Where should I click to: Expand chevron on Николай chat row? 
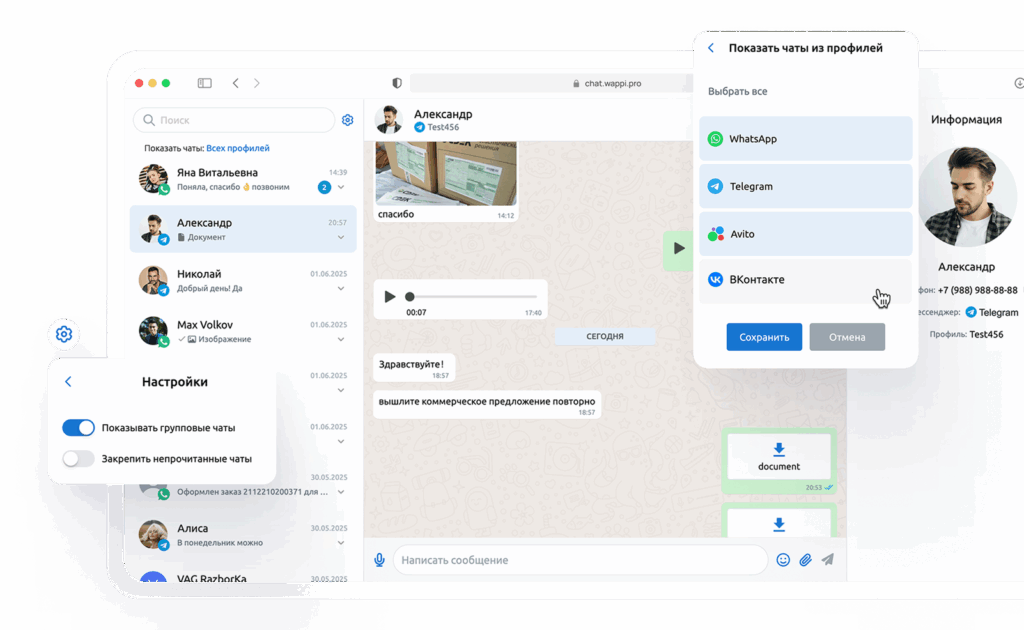341,289
